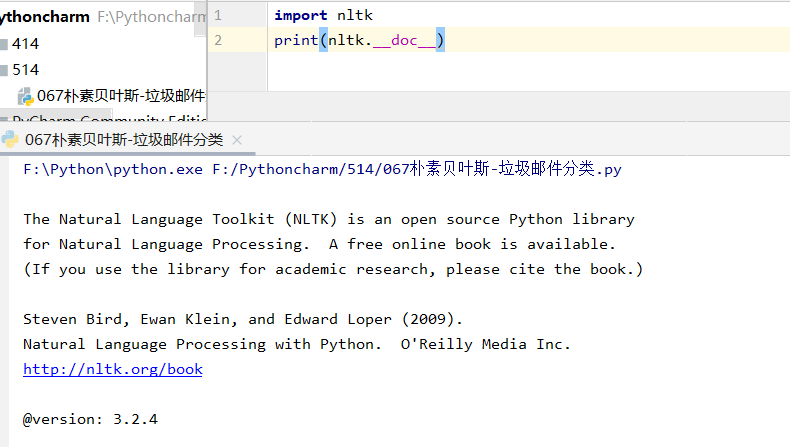Select folder 414 in project tree

pos(25,44)
